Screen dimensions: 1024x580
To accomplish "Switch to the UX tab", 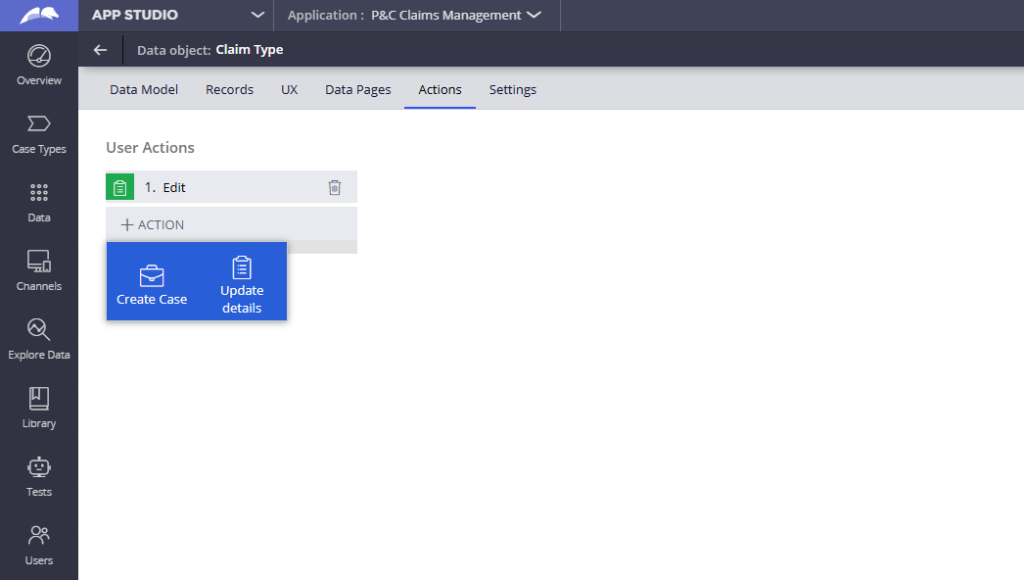I will 289,89.
